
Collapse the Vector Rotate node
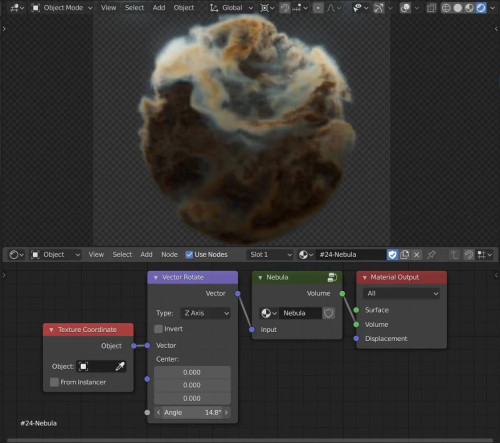tap(155, 278)
